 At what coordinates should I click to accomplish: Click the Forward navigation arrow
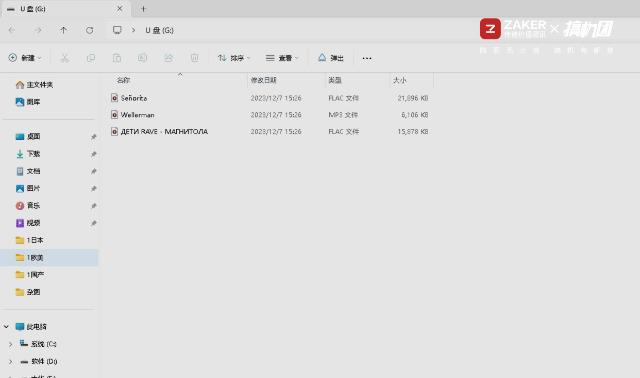pos(38,30)
